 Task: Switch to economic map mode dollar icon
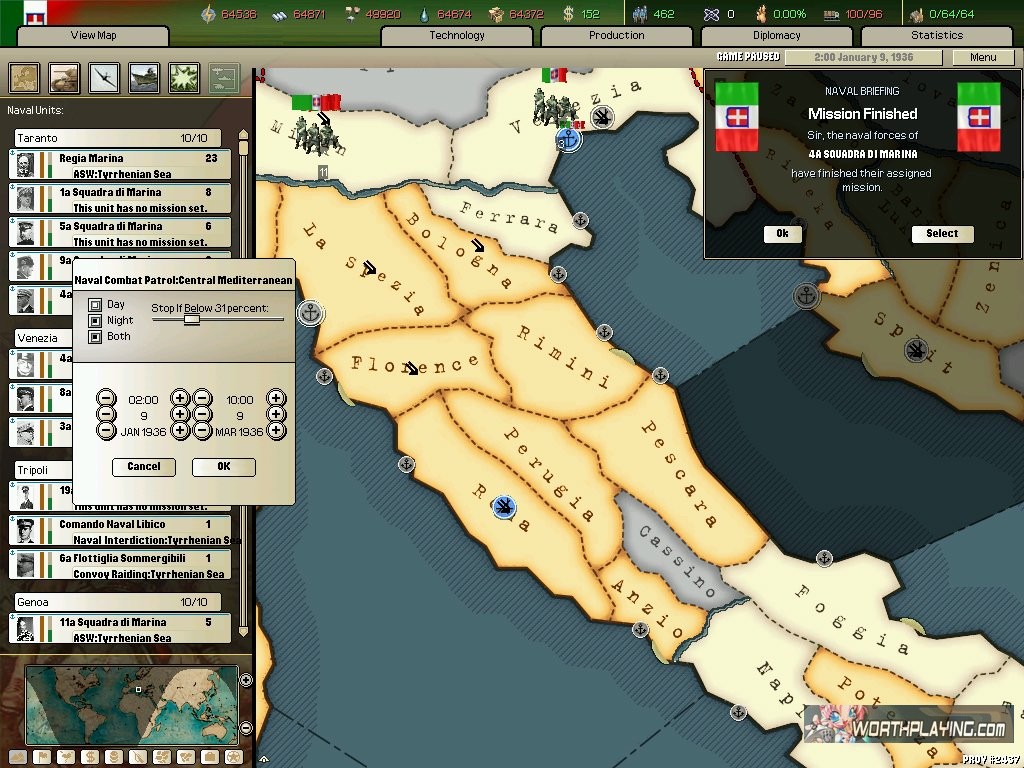click(x=90, y=757)
